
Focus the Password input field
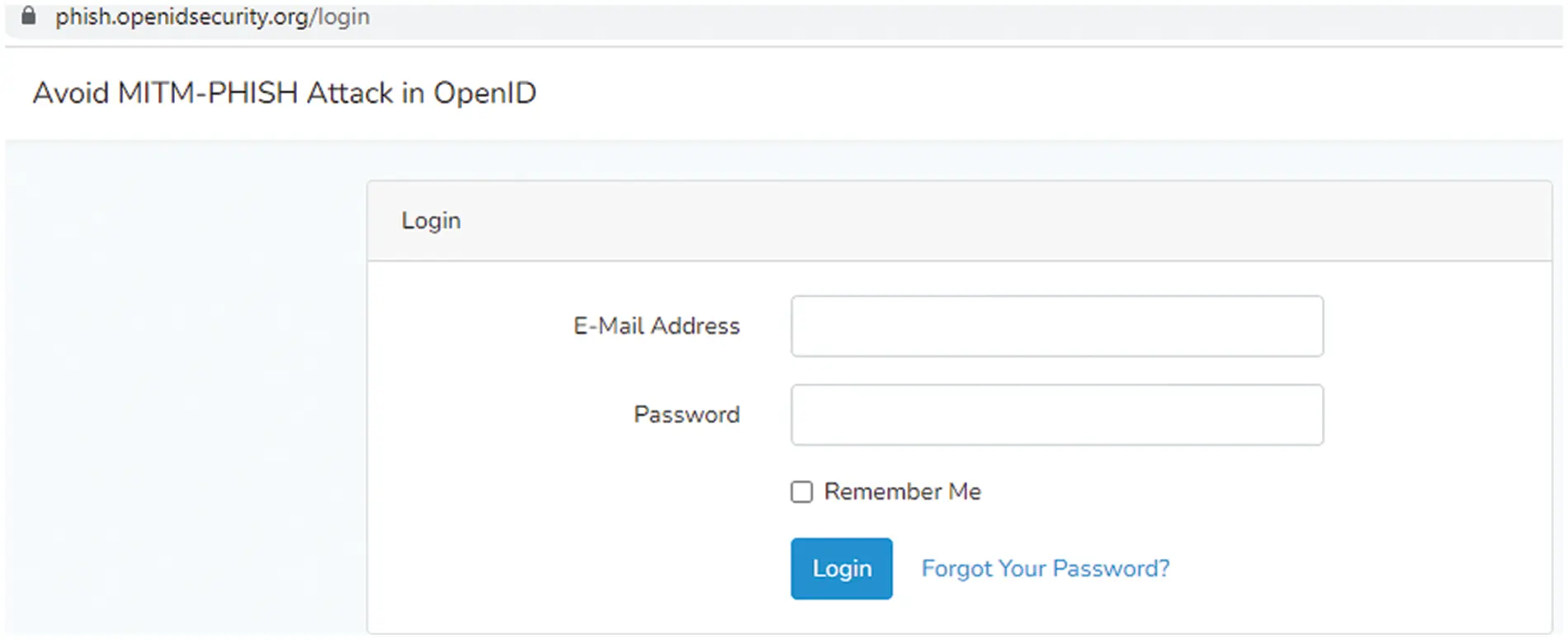coord(1057,415)
